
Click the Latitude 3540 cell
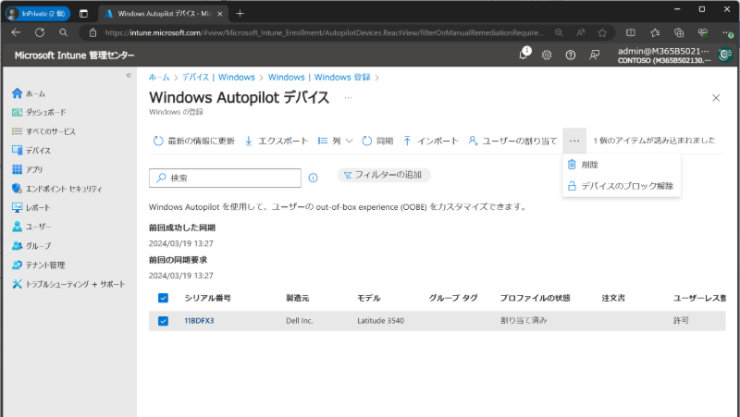pos(380,321)
